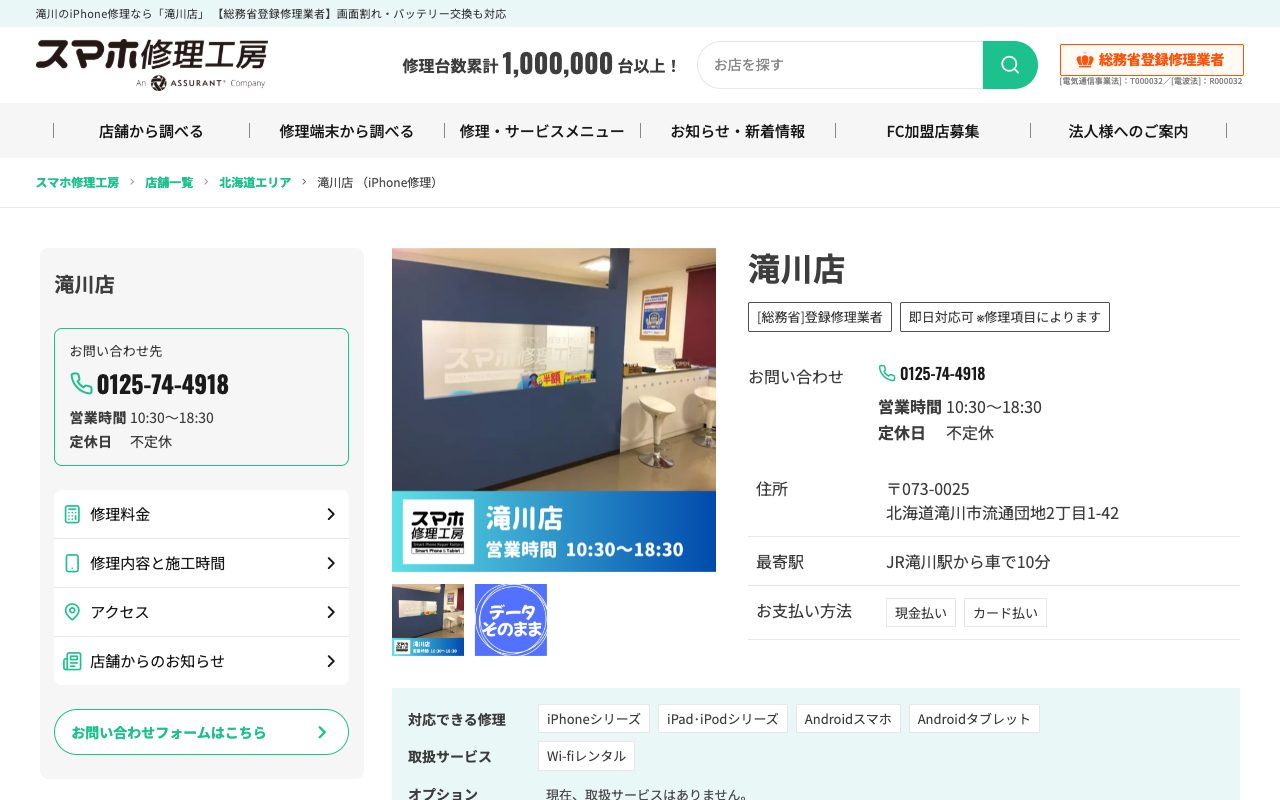Click the sidebar phone handset icon
1280x800 pixels.
click(x=81, y=384)
